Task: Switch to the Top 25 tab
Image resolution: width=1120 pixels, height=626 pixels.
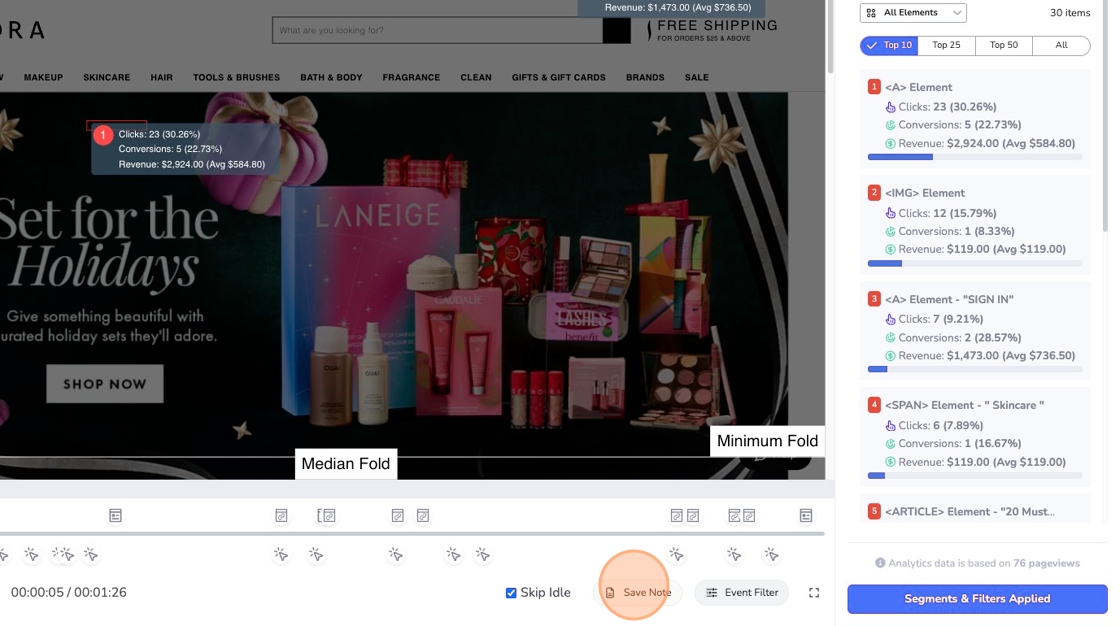Action: [x=946, y=45]
